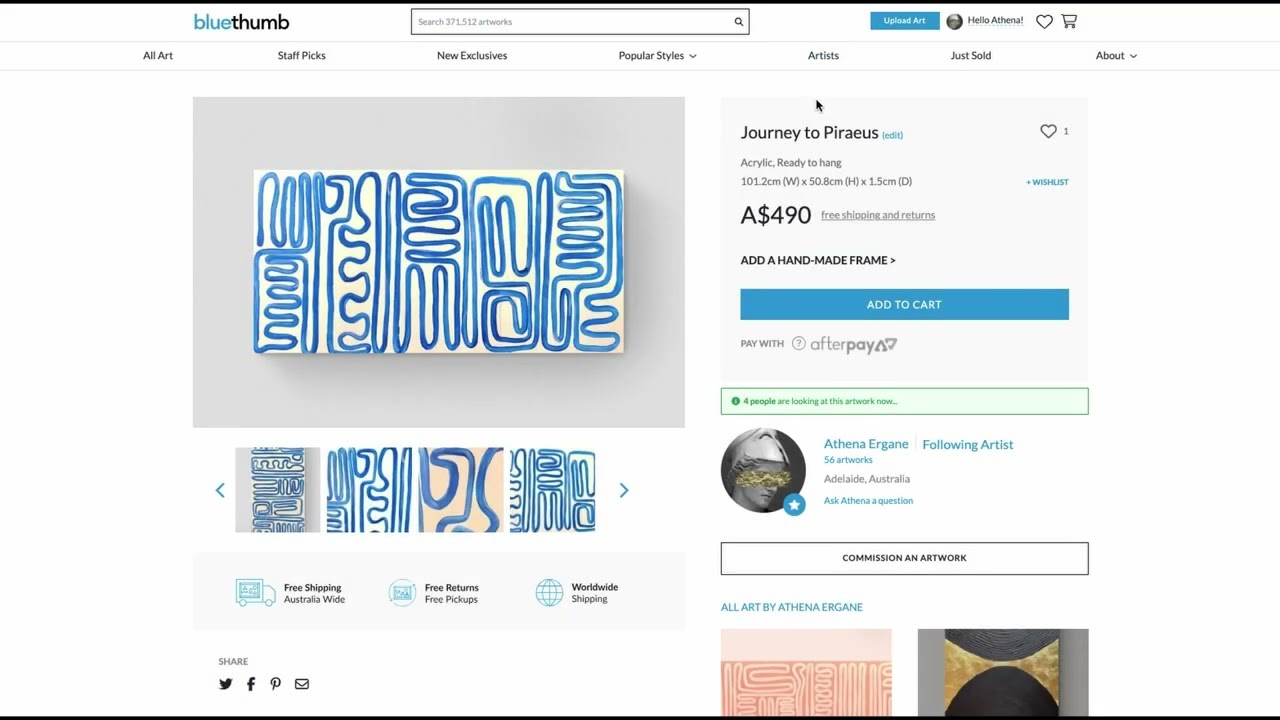The width and height of the screenshot is (1280, 720).
Task: Show previous thumbnails with left arrow
Action: coord(220,490)
